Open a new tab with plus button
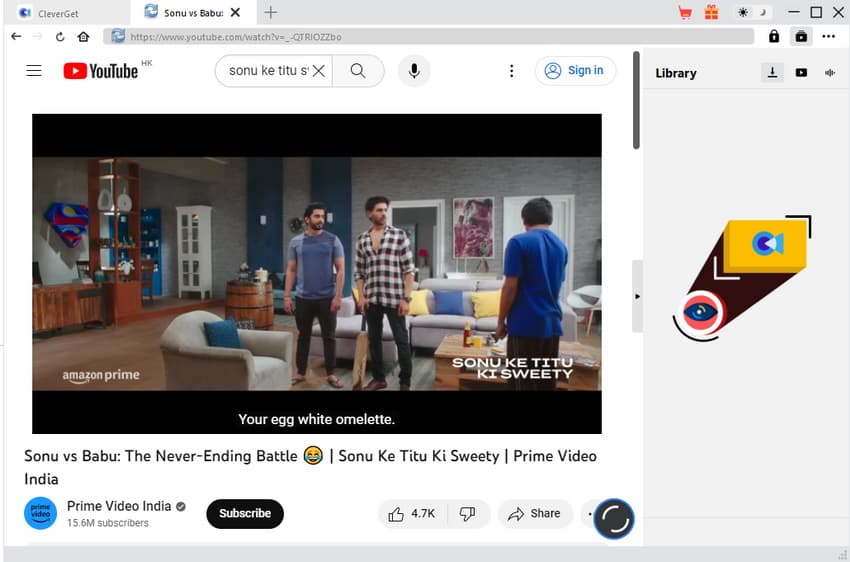Screen dimensions: 850x562 click(270, 12)
